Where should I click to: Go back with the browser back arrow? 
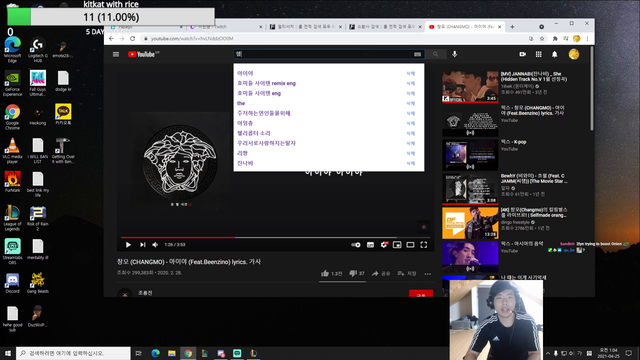click(111, 38)
